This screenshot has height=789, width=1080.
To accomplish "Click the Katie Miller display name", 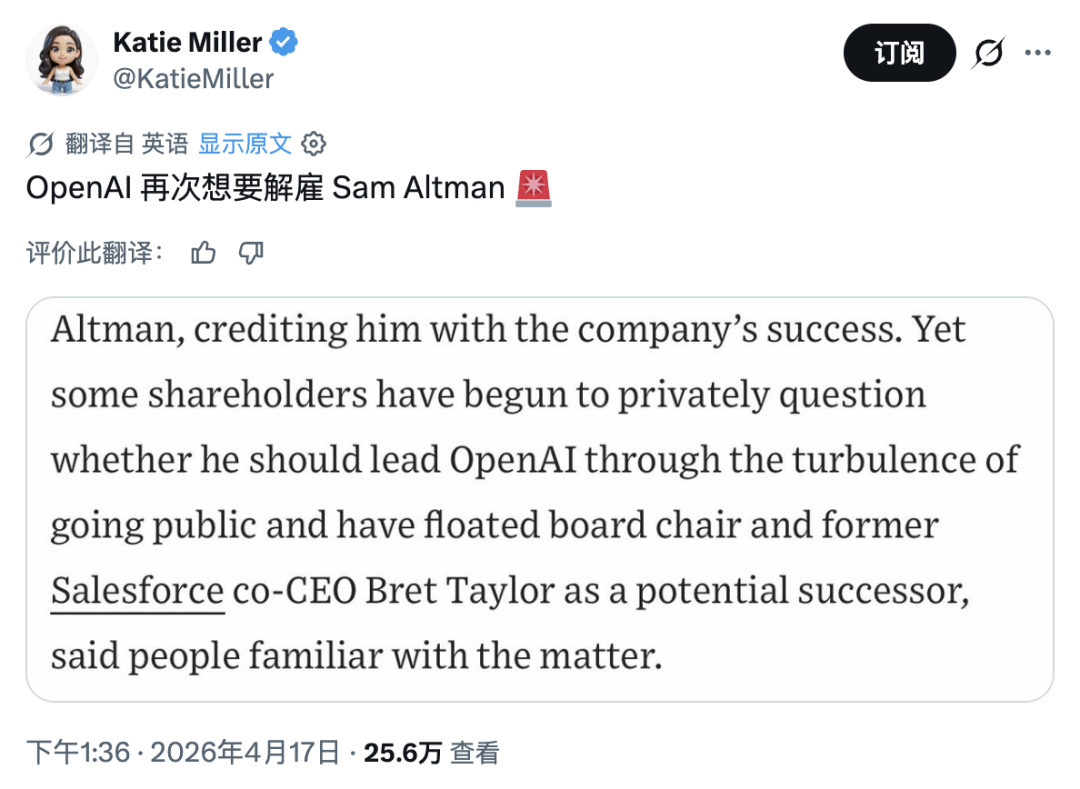I will point(187,43).
